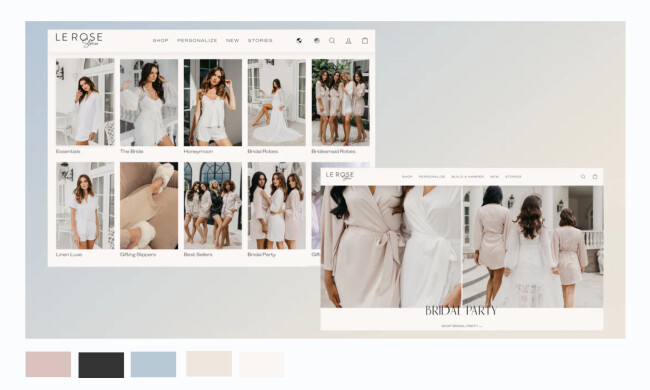
Task: Open Personalize on the collections page
Action: tap(197, 41)
